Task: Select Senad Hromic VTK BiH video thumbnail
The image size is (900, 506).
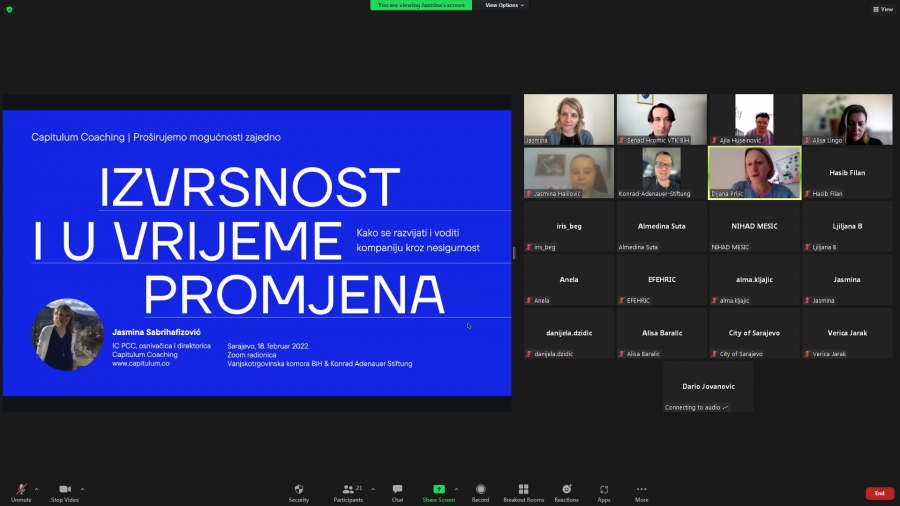Action: click(x=662, y=119)
